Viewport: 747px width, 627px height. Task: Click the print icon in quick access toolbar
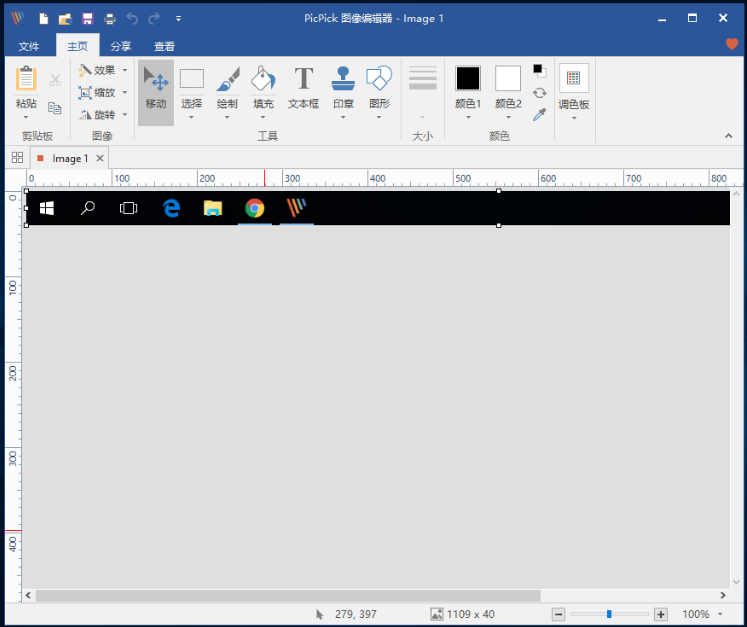tap(109, 18)
